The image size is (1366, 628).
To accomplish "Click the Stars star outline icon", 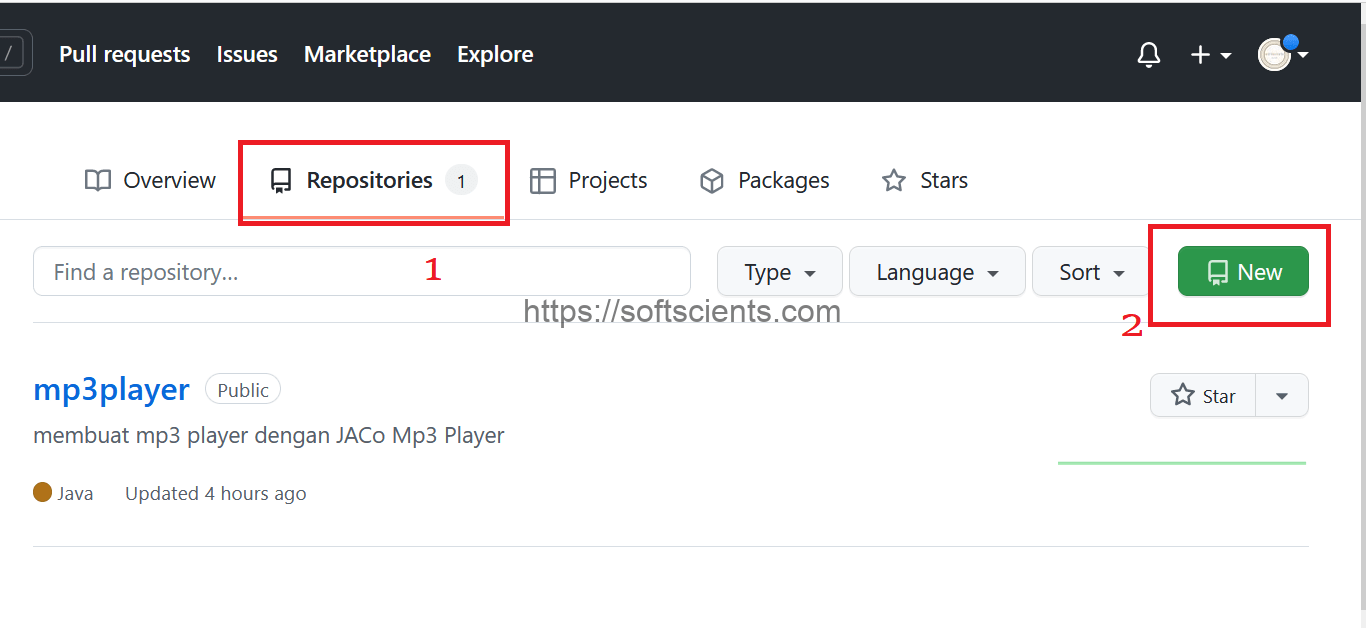I will pos(893,180).
